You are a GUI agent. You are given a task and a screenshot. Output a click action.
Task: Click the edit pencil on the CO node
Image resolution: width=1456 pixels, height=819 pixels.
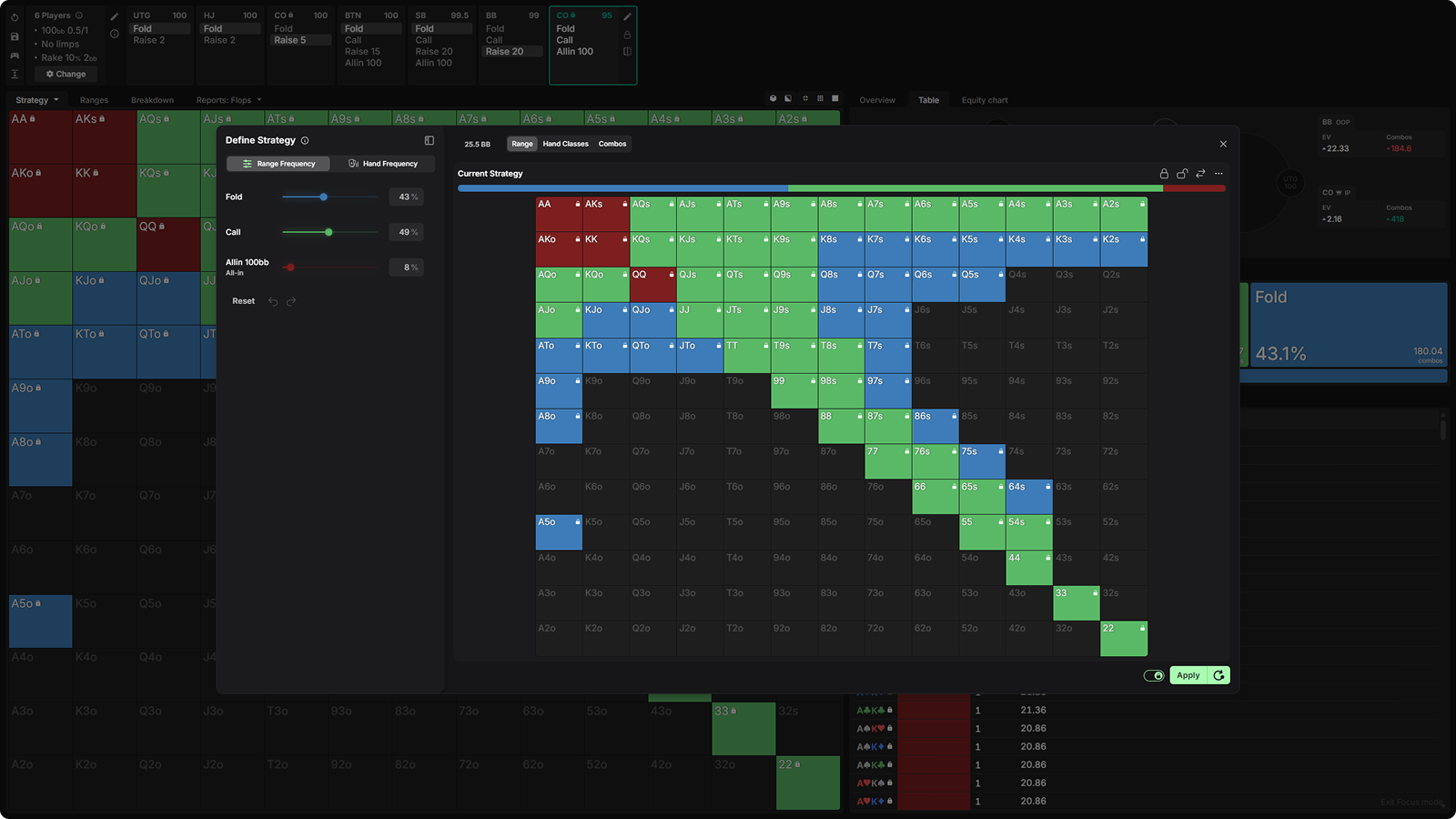(x=627, y=16)
